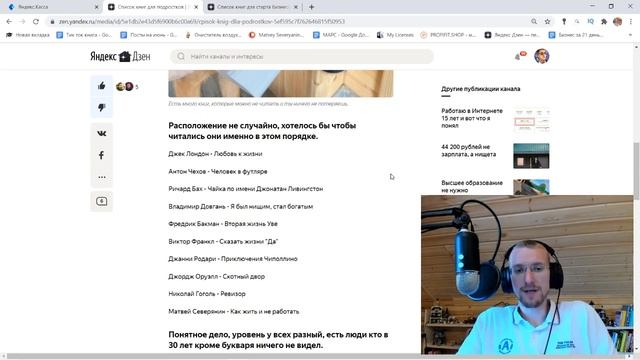Click the line Виктор Франкл - Сказать жизни Да
This screenshot has height=360, width=640.
[x=223, y=241]
